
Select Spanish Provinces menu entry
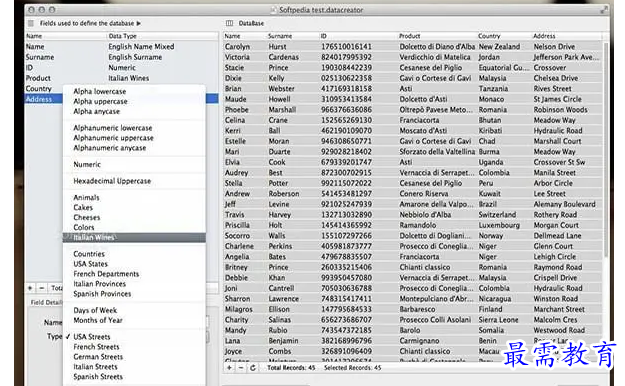click(102, 294)
